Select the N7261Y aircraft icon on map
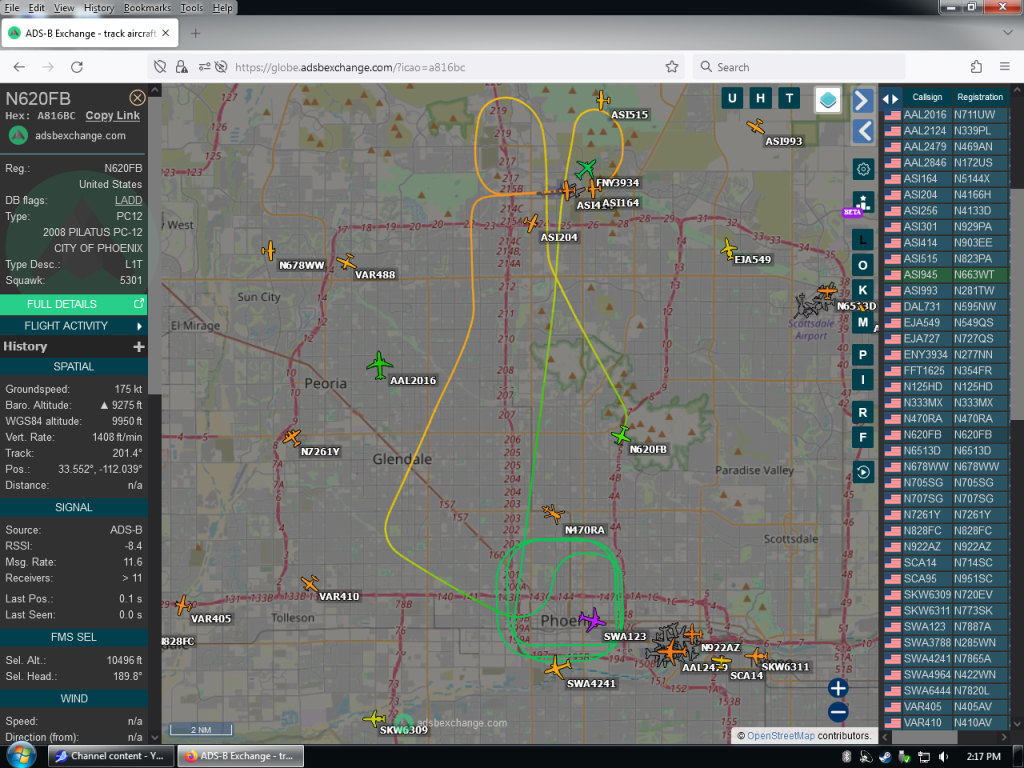 pyautogui.click(x=292, y=437)
